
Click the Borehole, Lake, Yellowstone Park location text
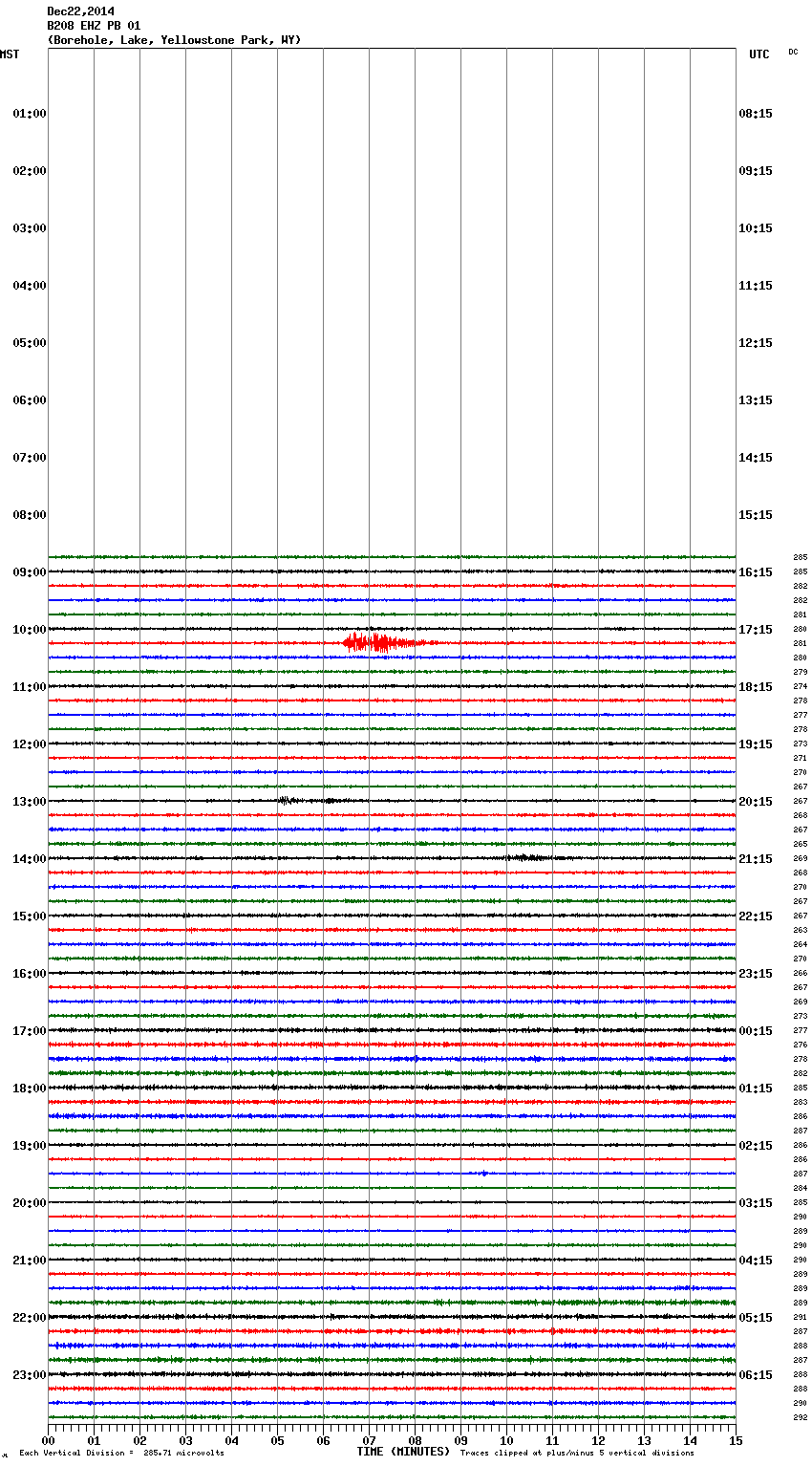[174, 40]
